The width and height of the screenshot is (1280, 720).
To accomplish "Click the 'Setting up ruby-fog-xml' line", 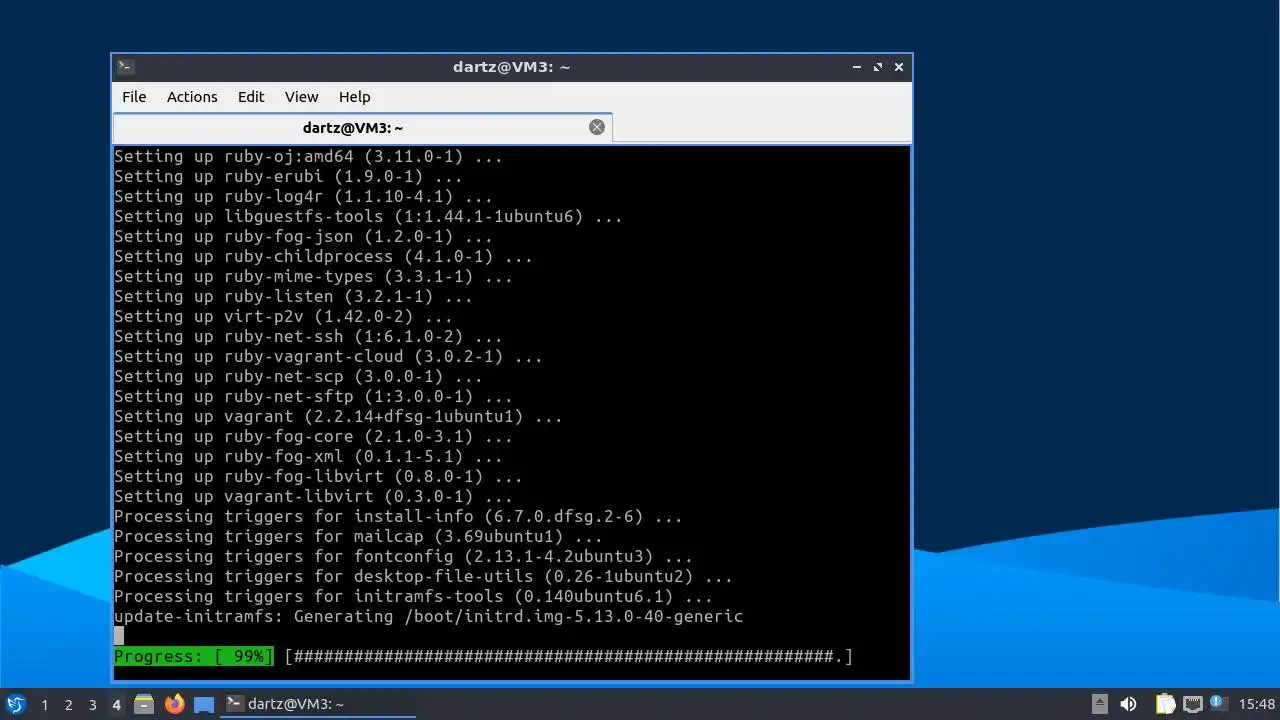I will [308, 456].
